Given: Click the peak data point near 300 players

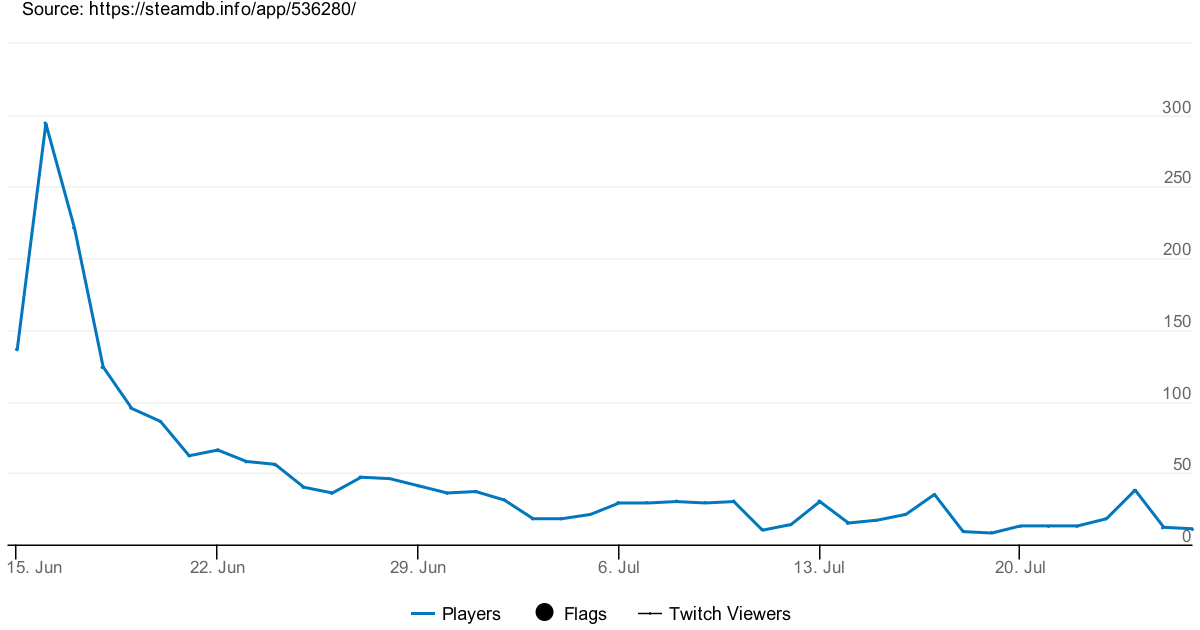Looking at the screenshot, I should tap(45, 123).
